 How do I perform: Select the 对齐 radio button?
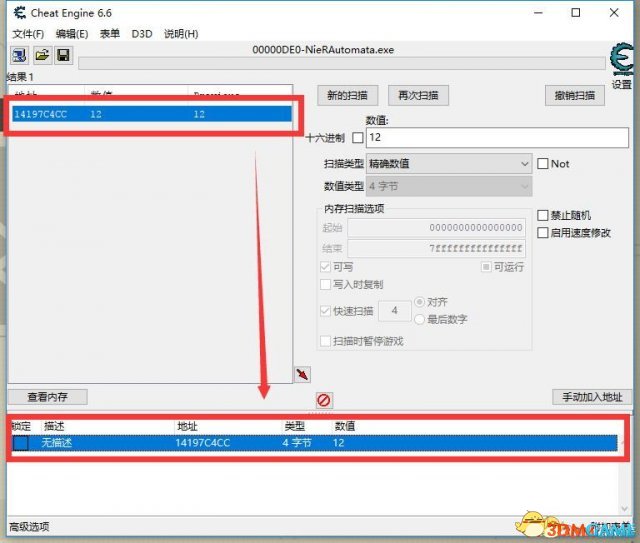[x=420, y=302]
